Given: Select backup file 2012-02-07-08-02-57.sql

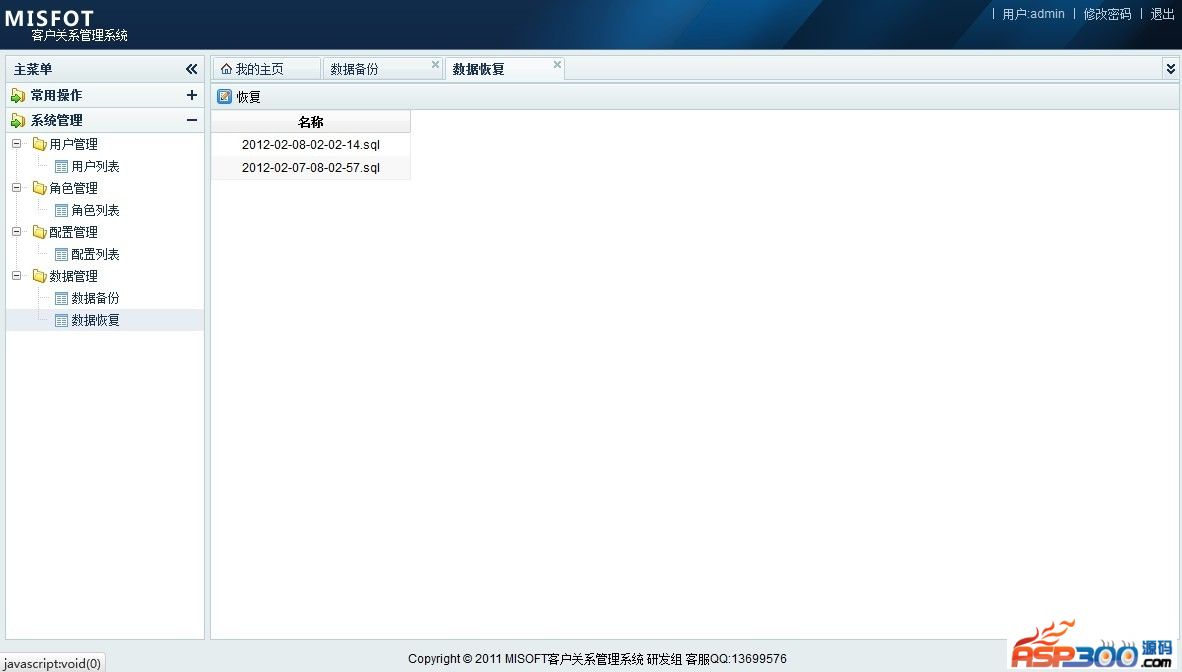Looking at the screenshot, I should click(x=311, y=167).
